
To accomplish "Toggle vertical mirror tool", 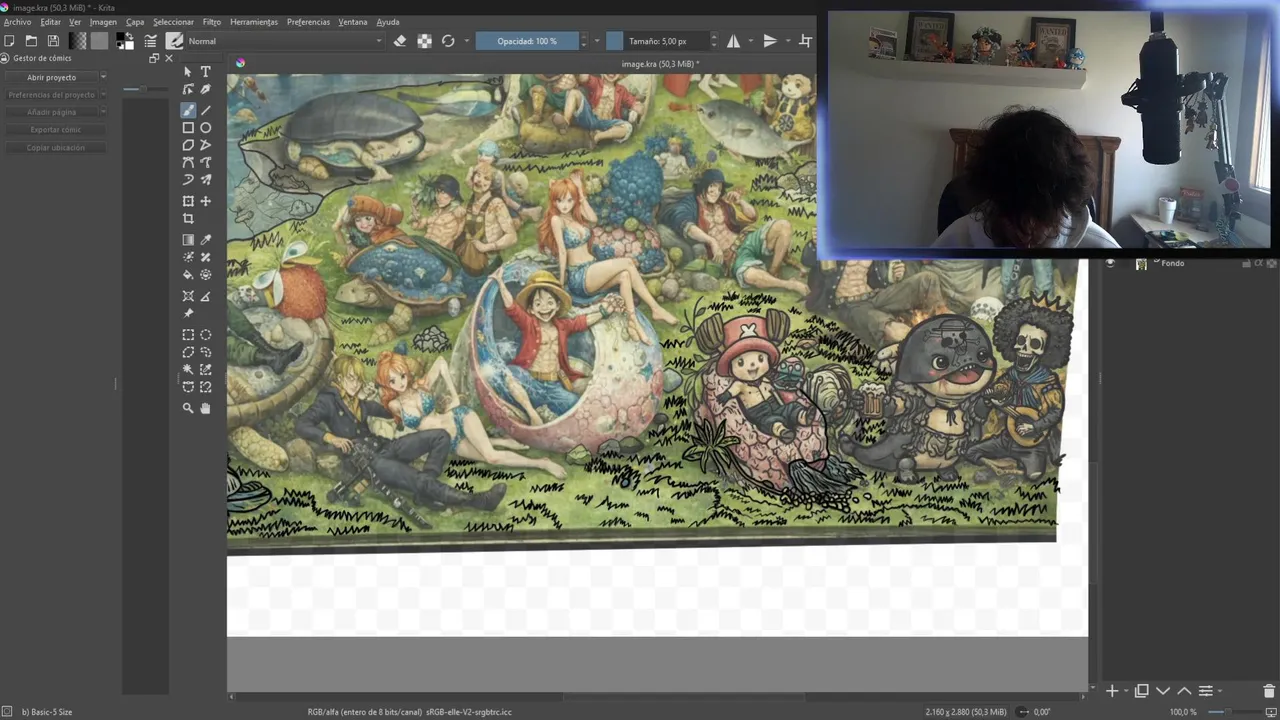I will [770, 41].
